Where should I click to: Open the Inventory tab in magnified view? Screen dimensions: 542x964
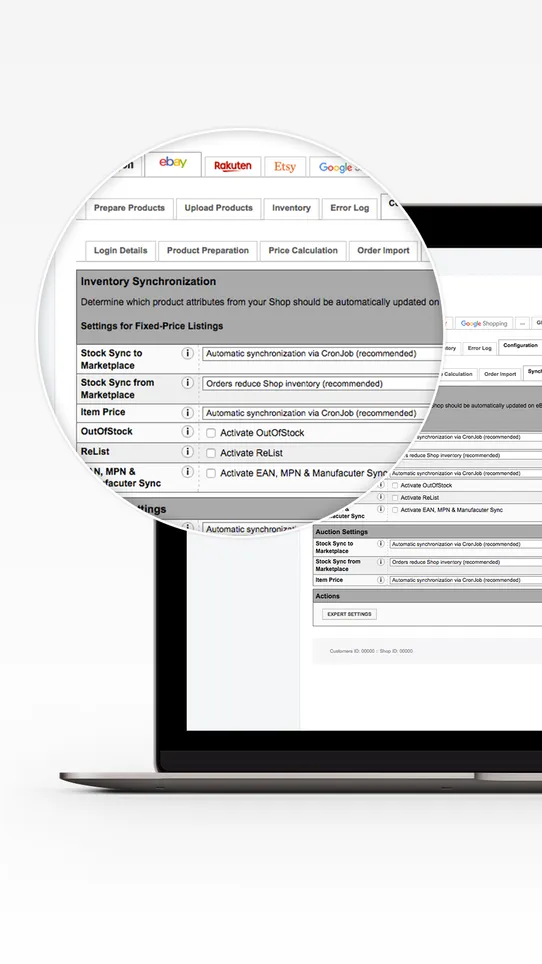pos(291,208)
